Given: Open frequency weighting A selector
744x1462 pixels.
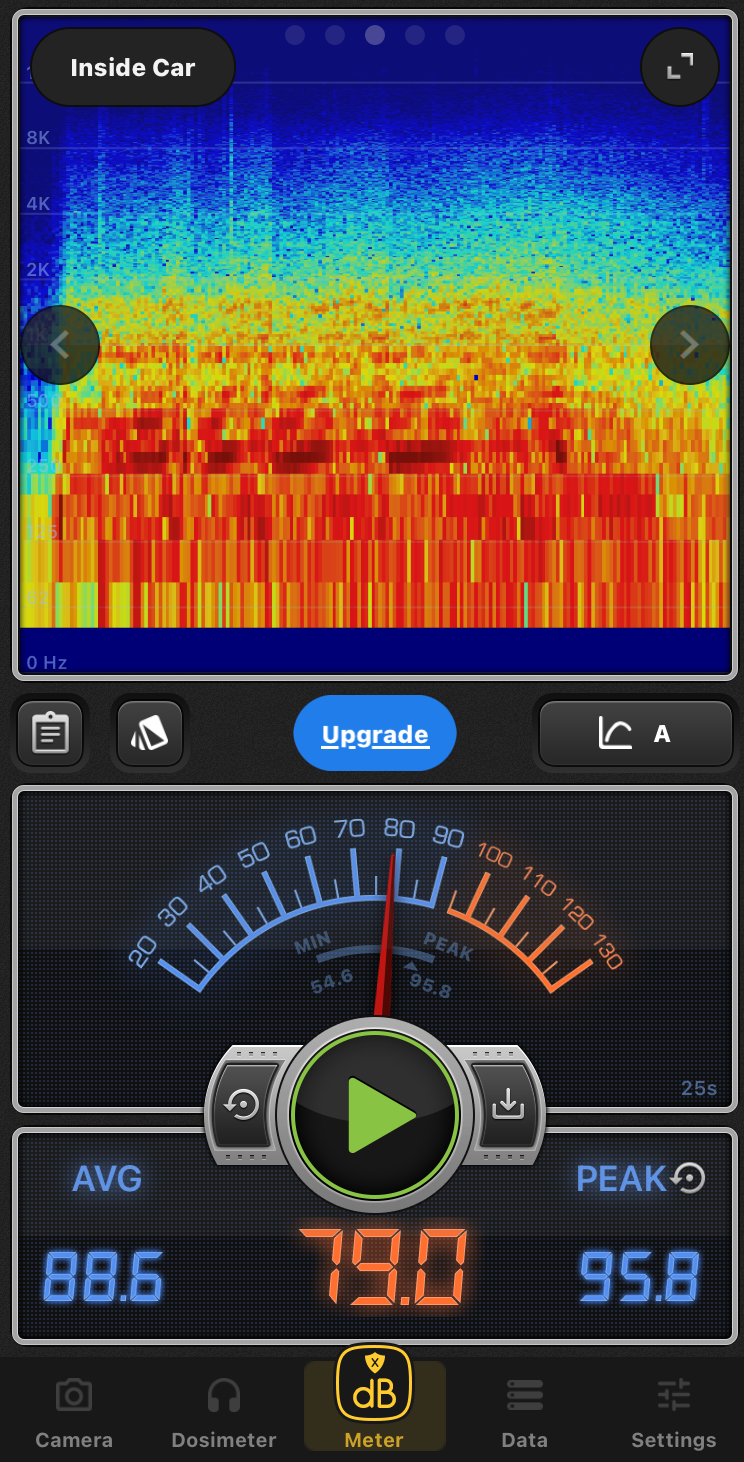Looking at the screenshot, I should click(636, 734).
